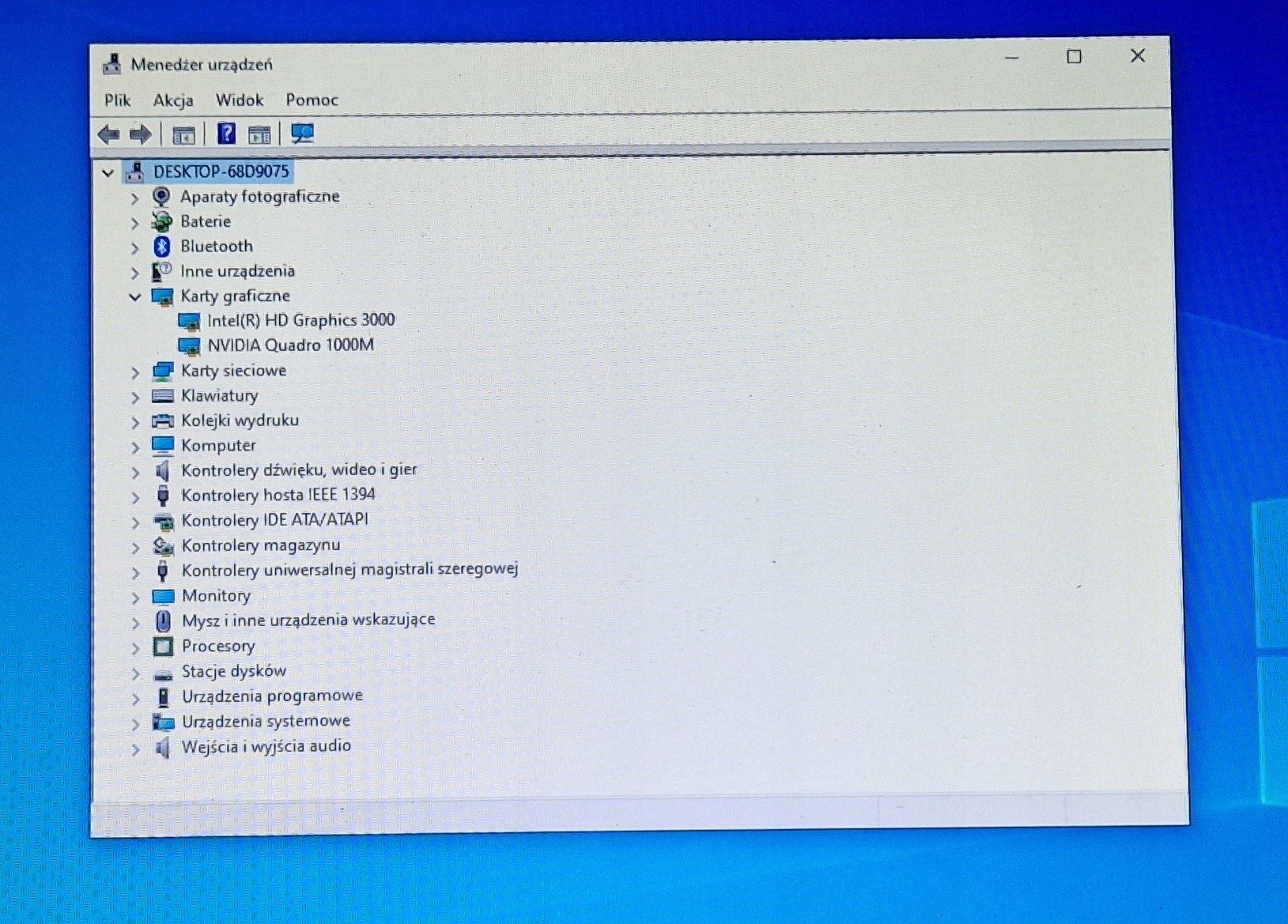Screen dimensions: 1288x924
Task: Maximize the Menedżer urządzeń window
Action: tap(1074, 57)
